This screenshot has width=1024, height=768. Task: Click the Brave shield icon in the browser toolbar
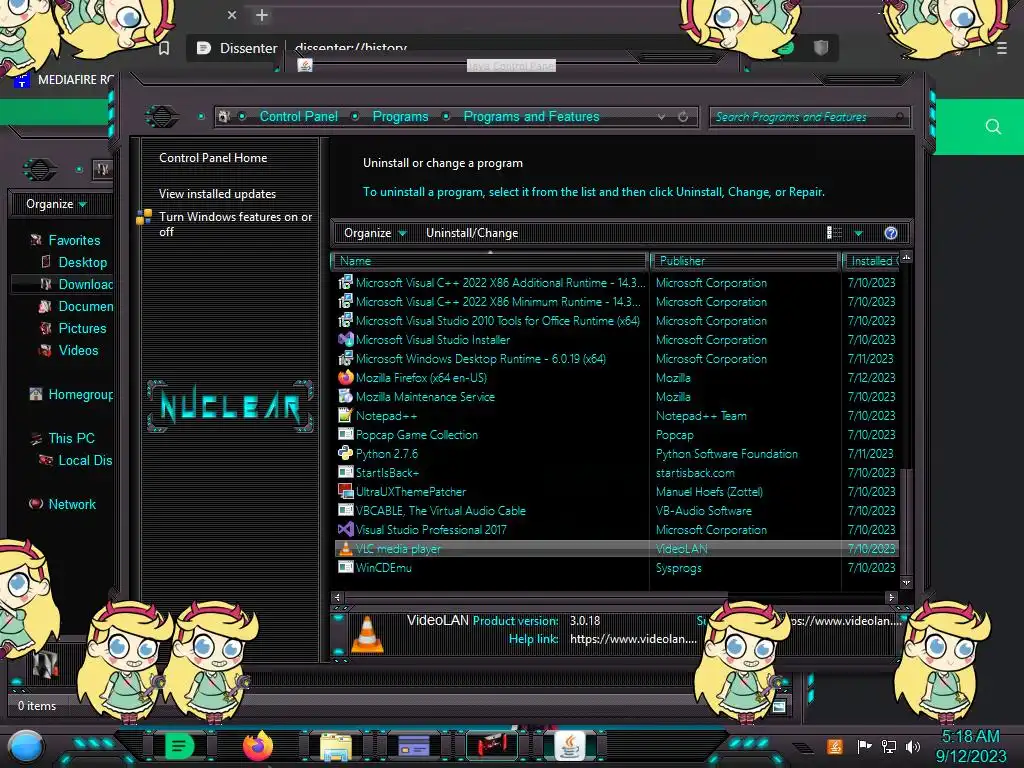pyautogui.click(x=821, y=48)
